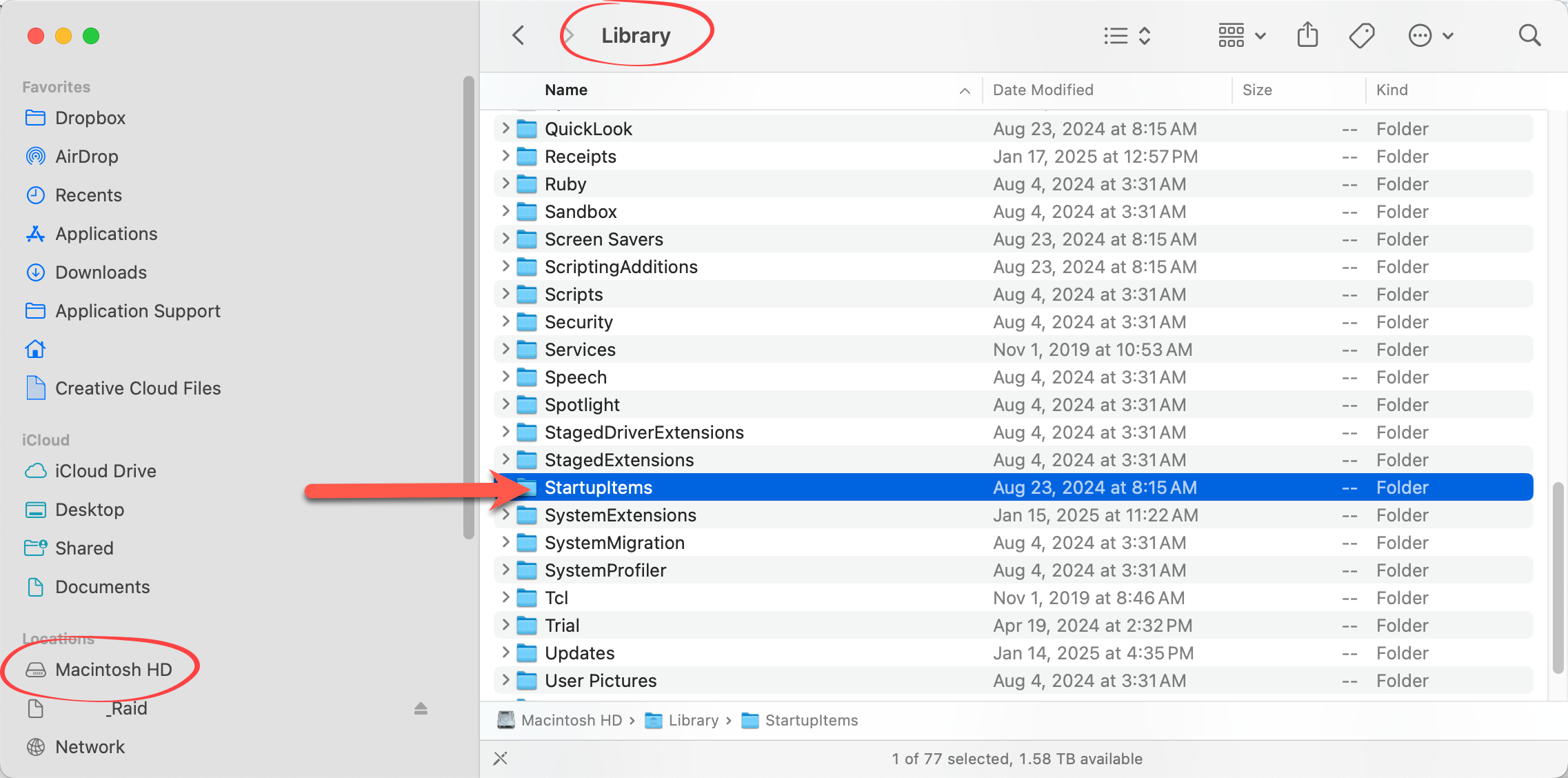1568x778 pixels.
Task: Click the Search magnifier icon
Action: pyautogui.click(x=1529, y=35)
